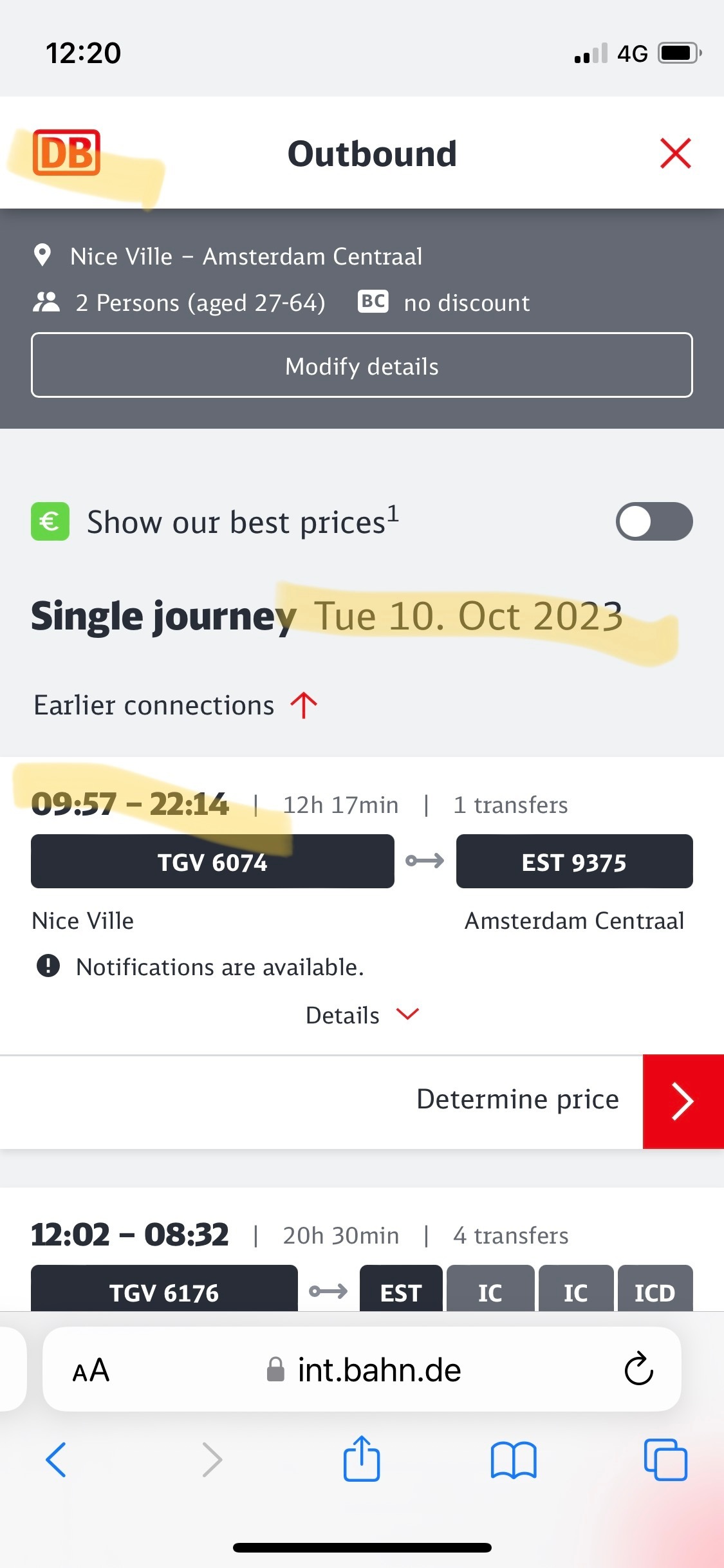
Task: Close the Outbound panel with red X
Action: pos(675,153)
